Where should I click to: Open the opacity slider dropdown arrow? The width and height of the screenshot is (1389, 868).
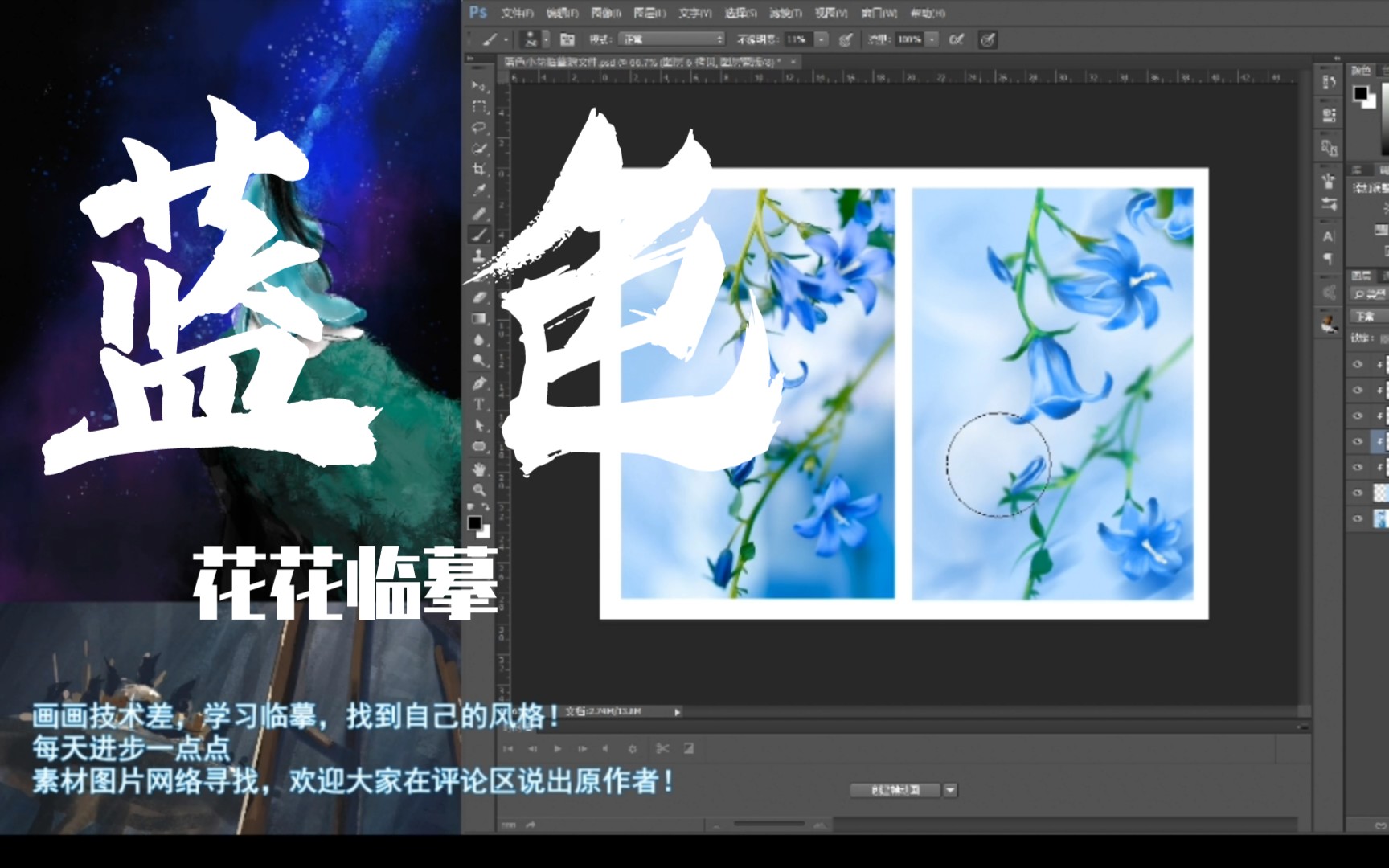pyautogui.click(x=822, y=39)
